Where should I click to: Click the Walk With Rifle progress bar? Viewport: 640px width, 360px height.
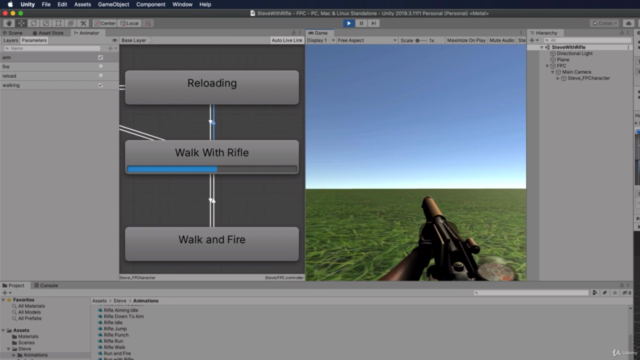tap(212, 169)
